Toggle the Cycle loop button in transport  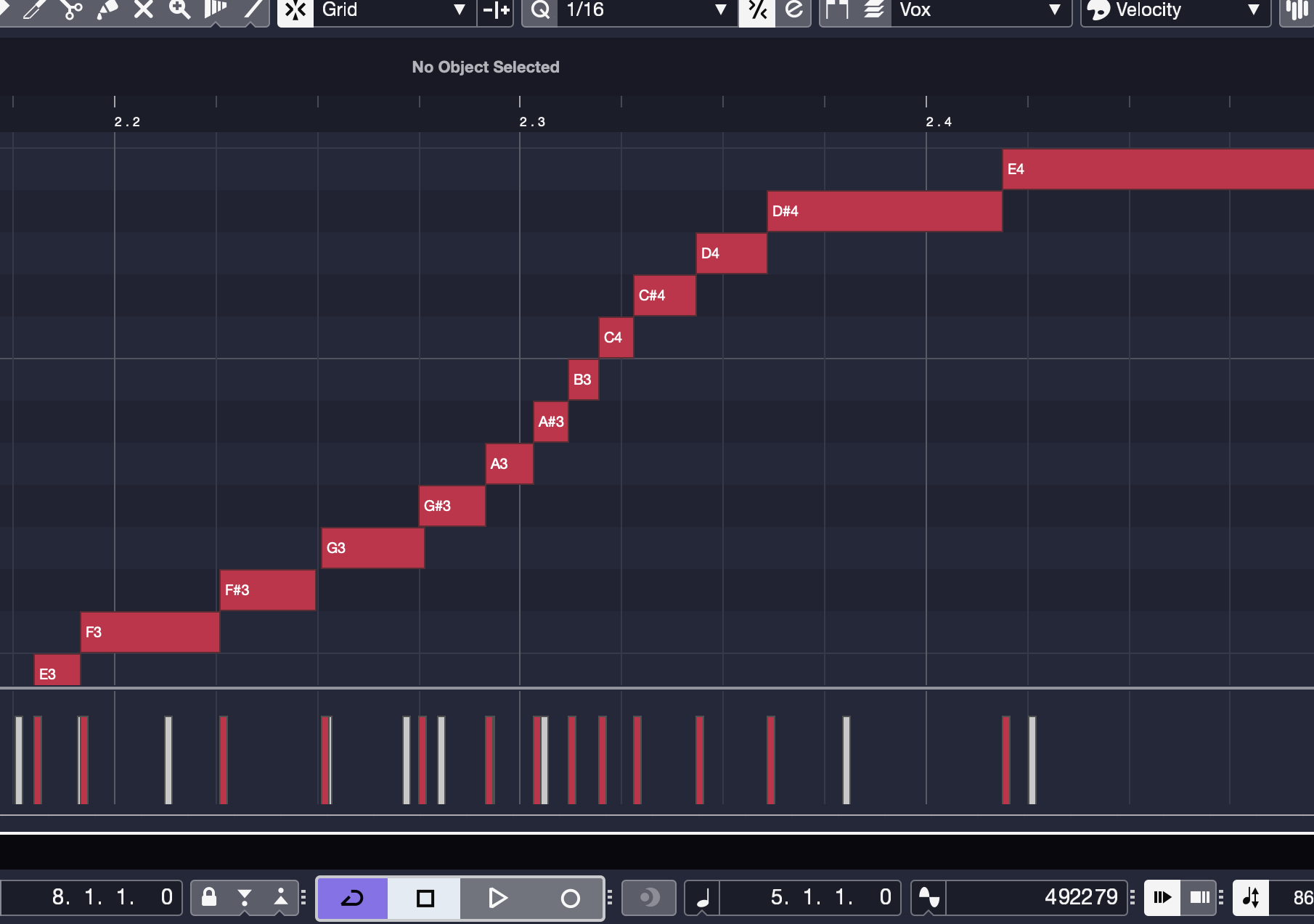pos(352,899)
